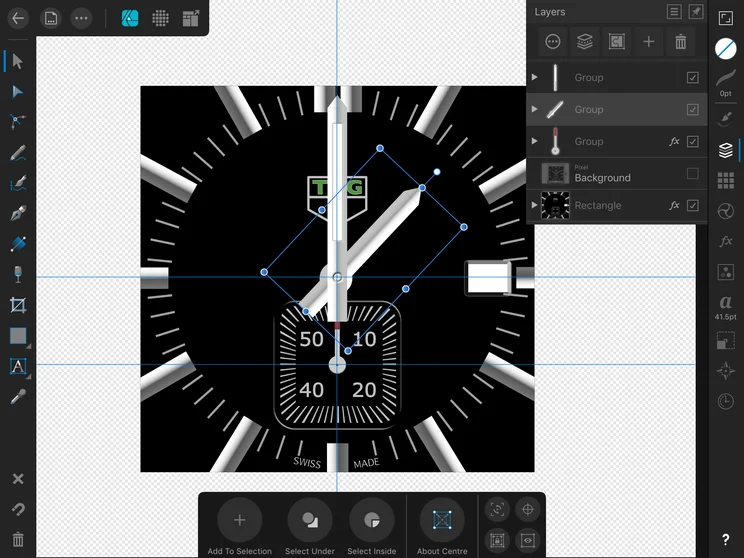Open the Stroke studio showing 0pt
Viewport: 744px width, 558px height.
point(725,83)
